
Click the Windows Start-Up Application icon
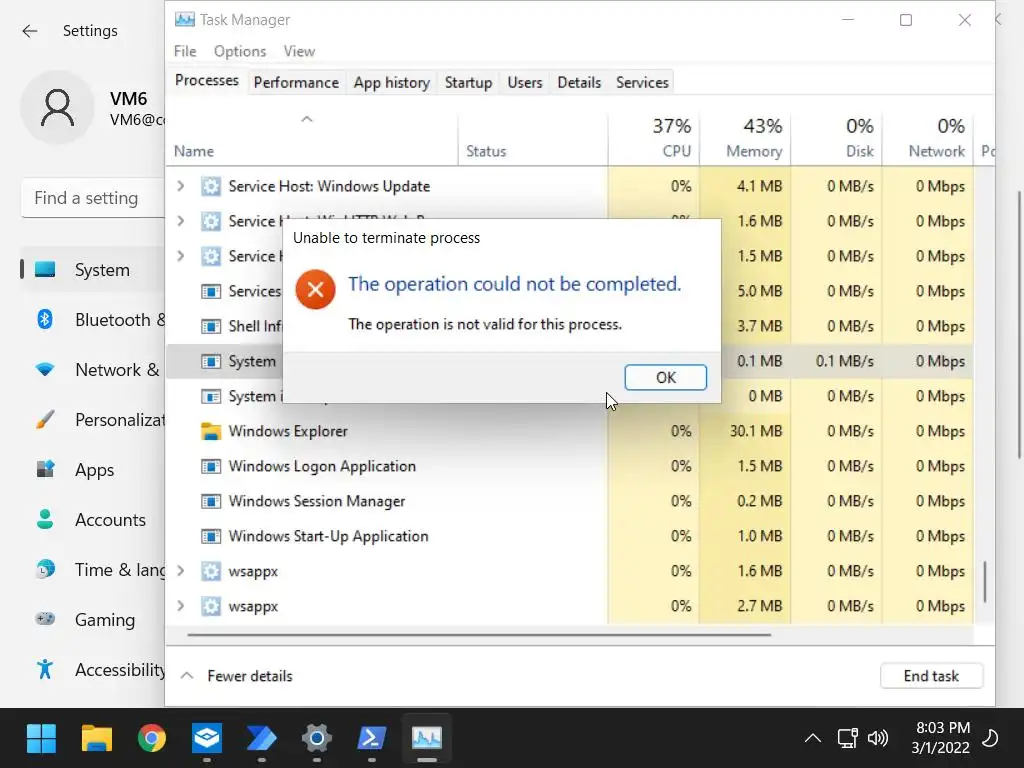coord(210,536)
